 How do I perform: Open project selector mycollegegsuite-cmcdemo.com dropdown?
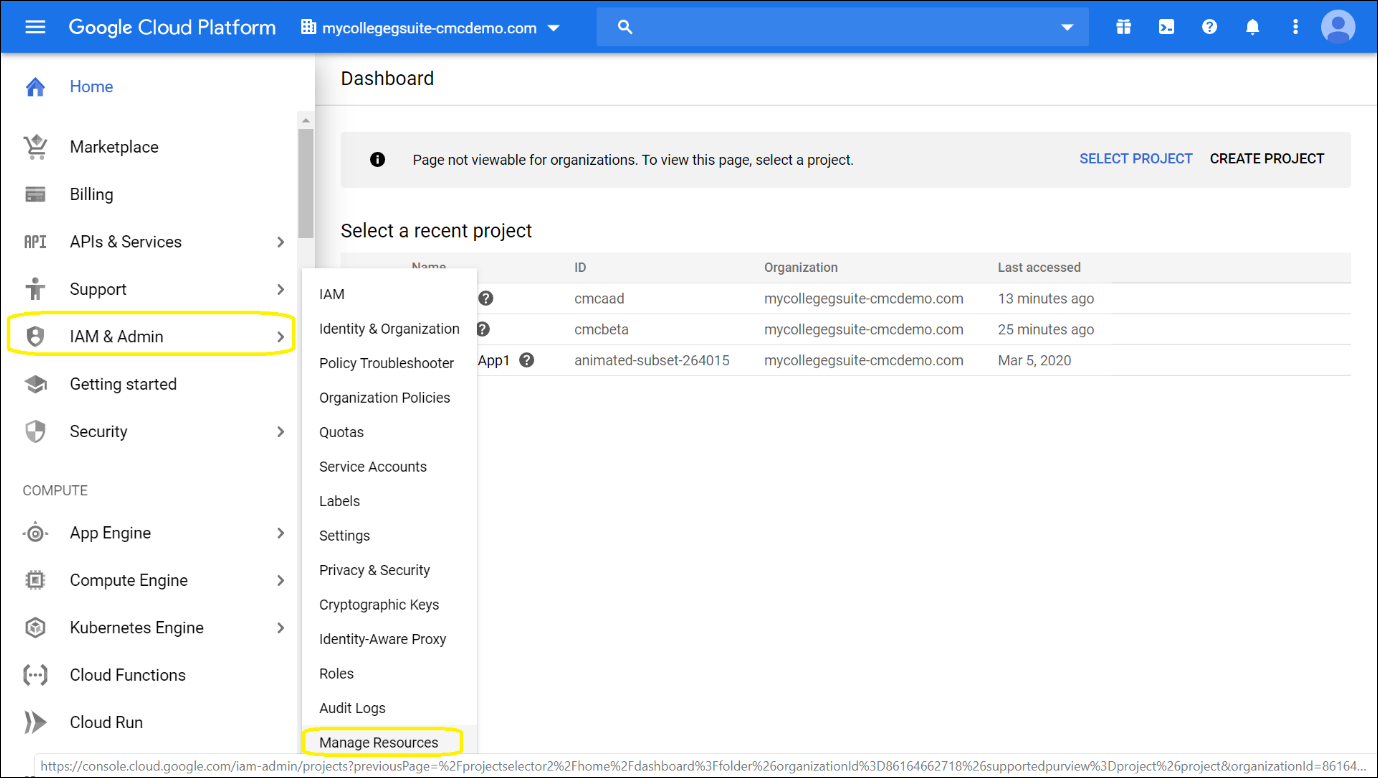pos(430,28)
